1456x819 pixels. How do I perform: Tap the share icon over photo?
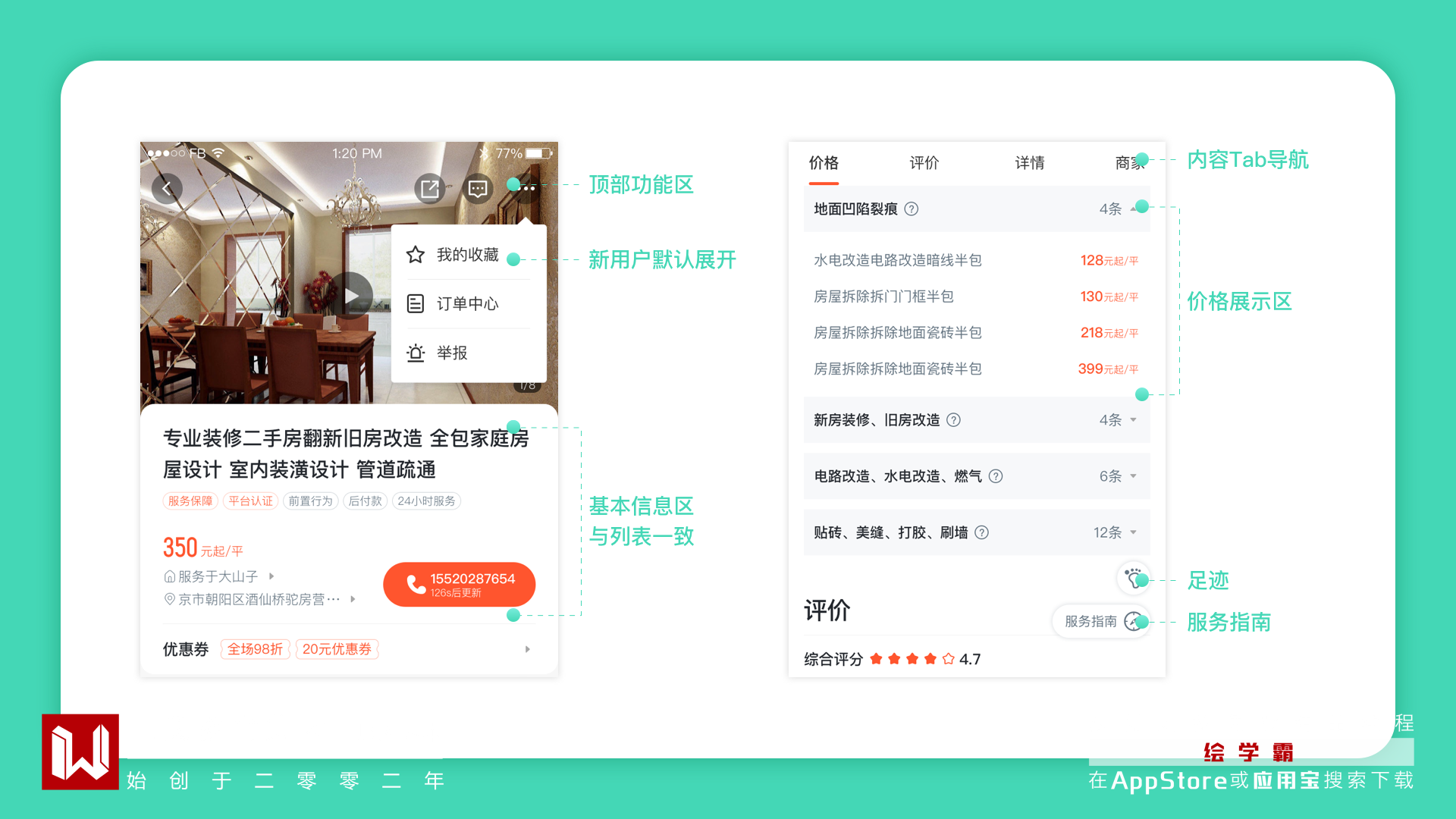[430, 188]
